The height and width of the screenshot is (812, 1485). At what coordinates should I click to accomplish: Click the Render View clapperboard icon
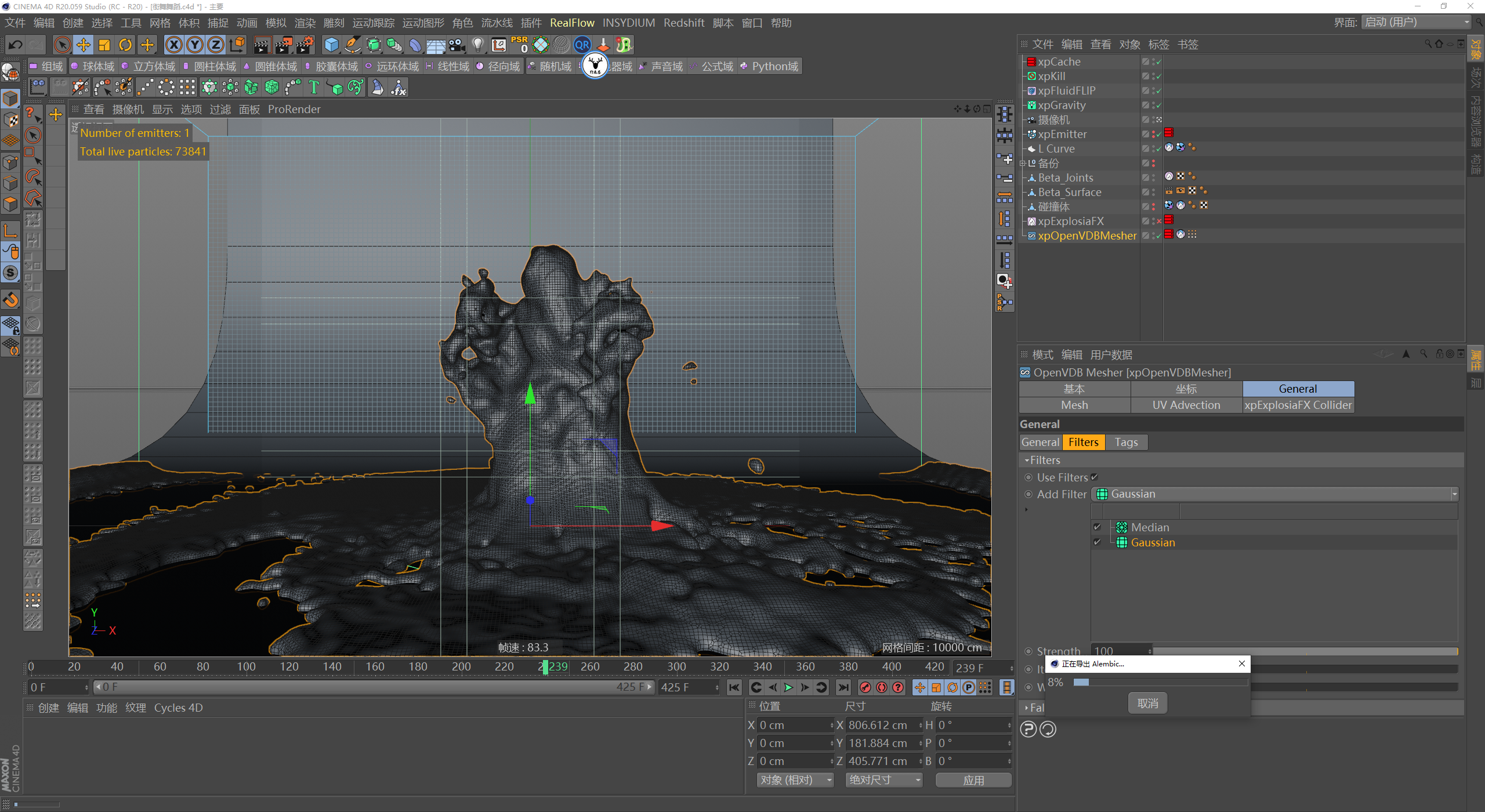tap(262, 45)
